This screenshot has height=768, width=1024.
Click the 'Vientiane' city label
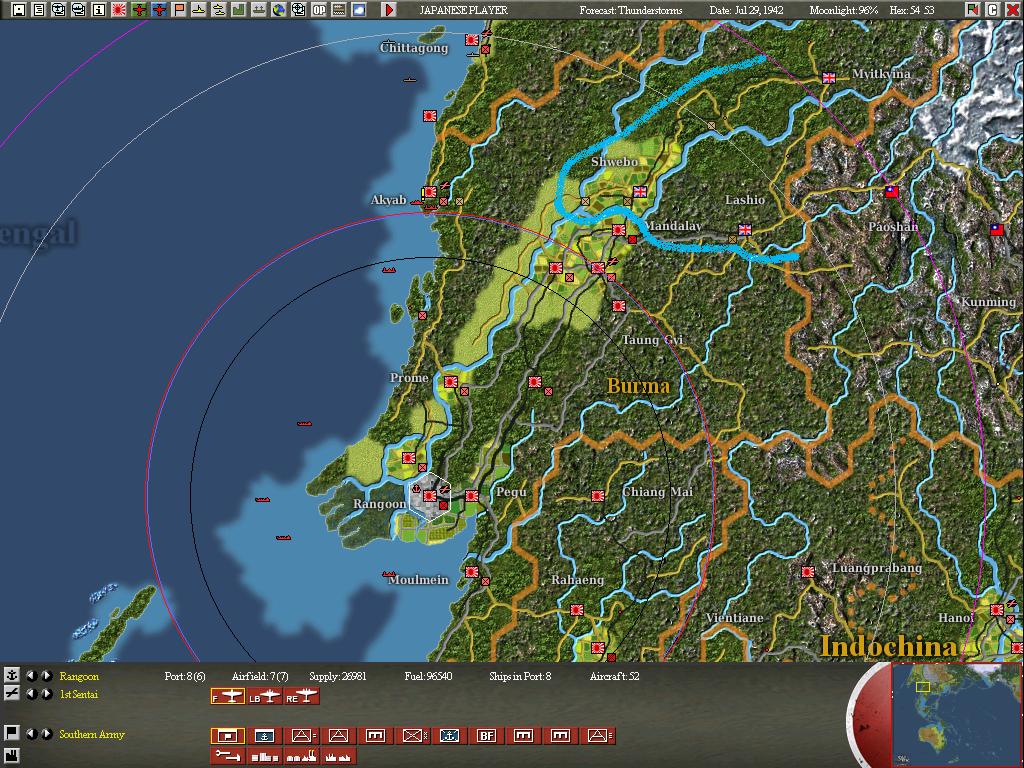735,617
